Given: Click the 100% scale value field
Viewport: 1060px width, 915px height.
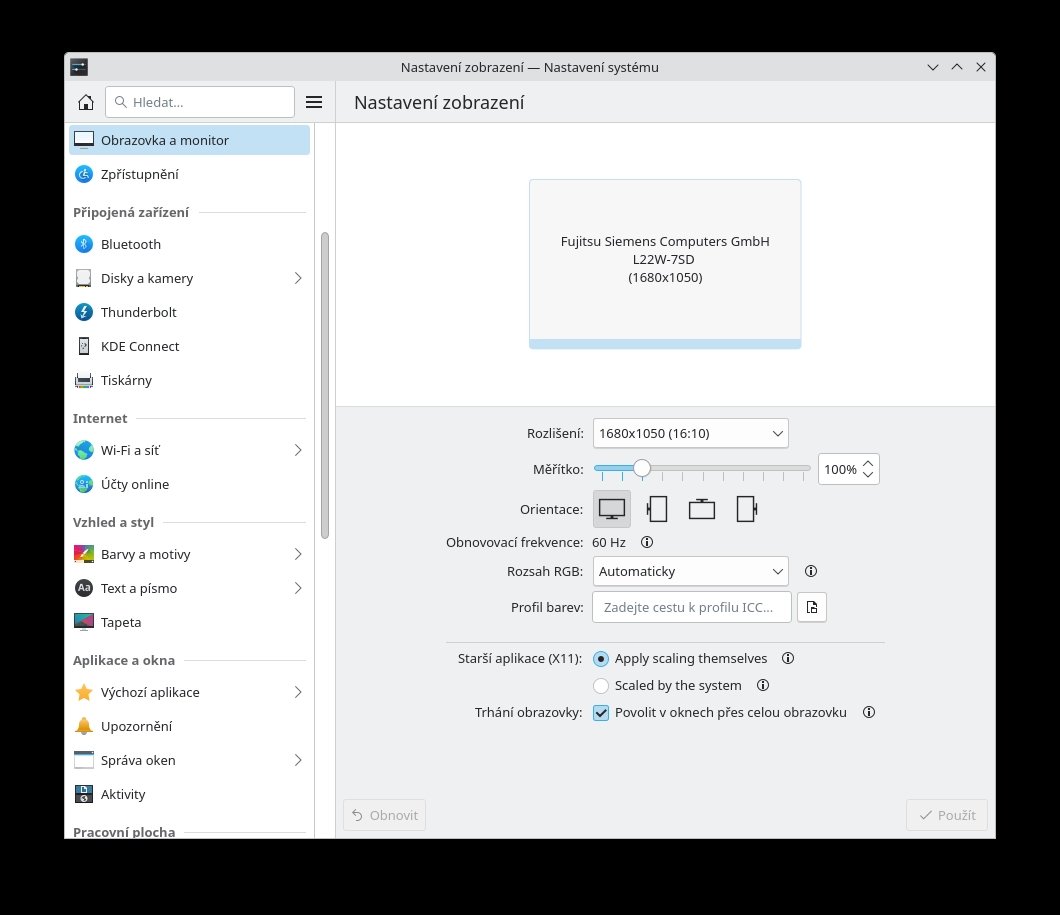Looking at the screenshot, I should (840, 469).
